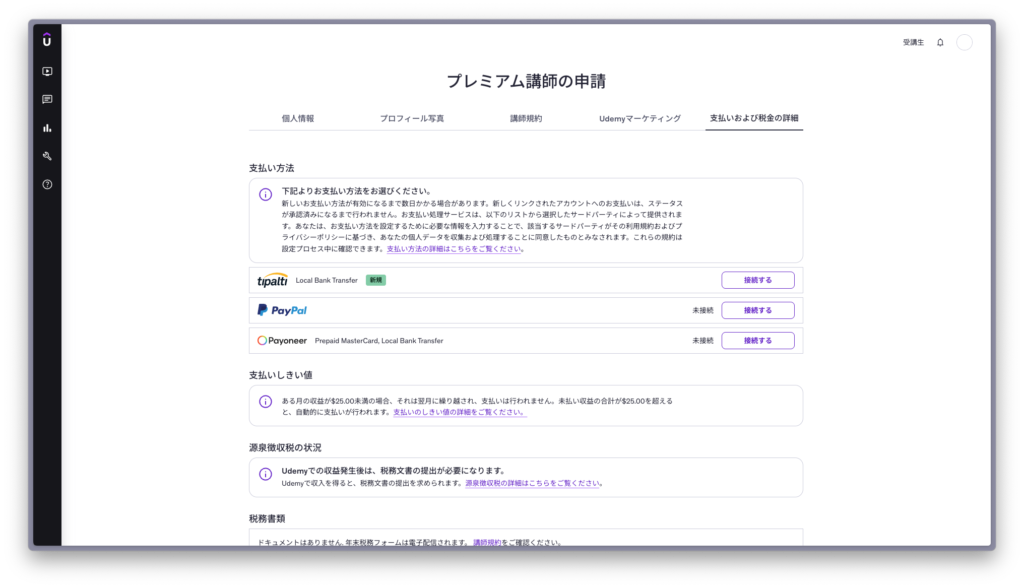Image resolution: width=1024 pixels, height=588 pixels.
Task: Switch to the 個人情報 tab
Action: coord(297,118)
